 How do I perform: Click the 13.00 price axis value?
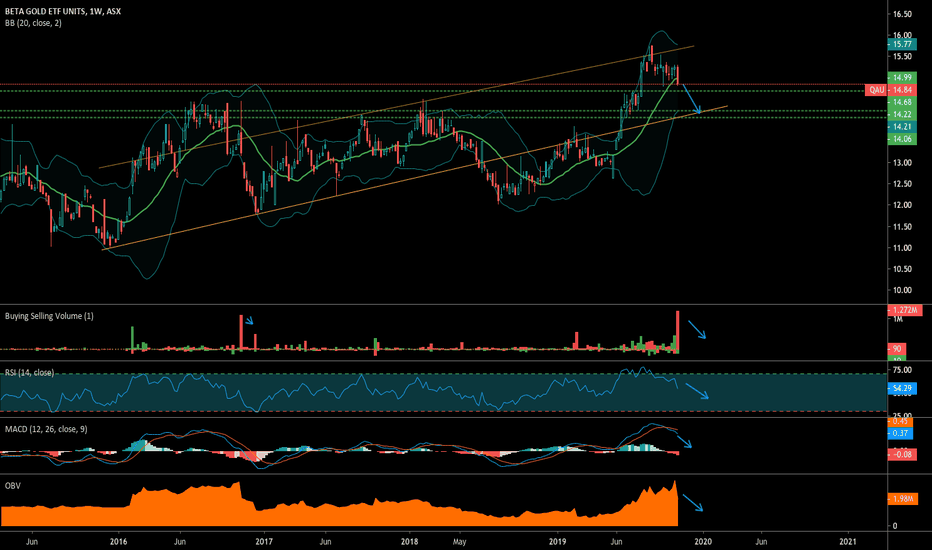[902, 162]
